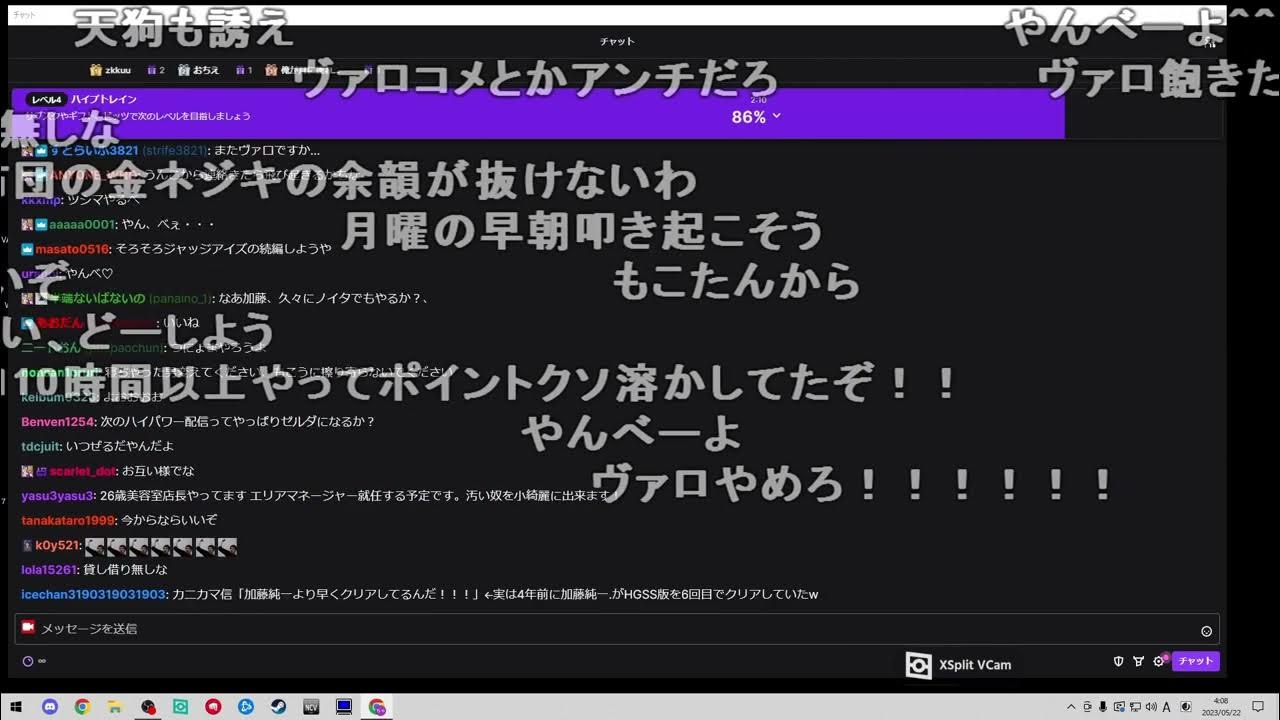Click the IME 'A' input indicator
The image size is (1280, 720).
point(1167,707)
